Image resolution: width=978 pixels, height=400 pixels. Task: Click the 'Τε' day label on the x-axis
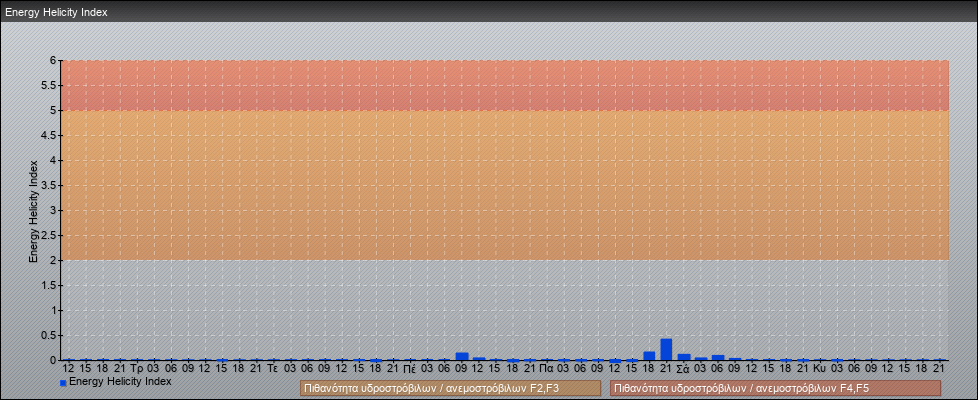click(x=273, y=369)
